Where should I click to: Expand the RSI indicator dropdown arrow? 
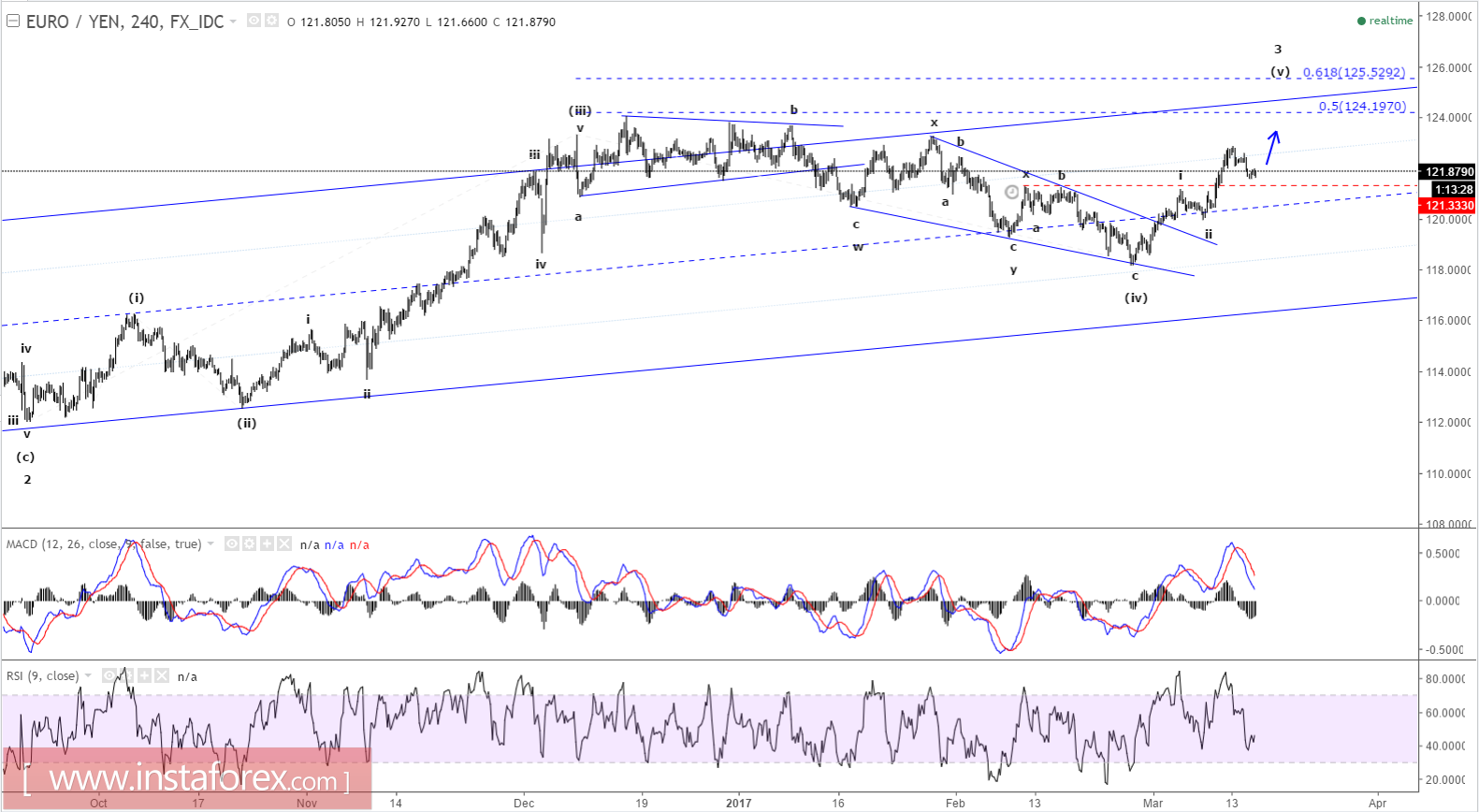click(x=88, y=675)
